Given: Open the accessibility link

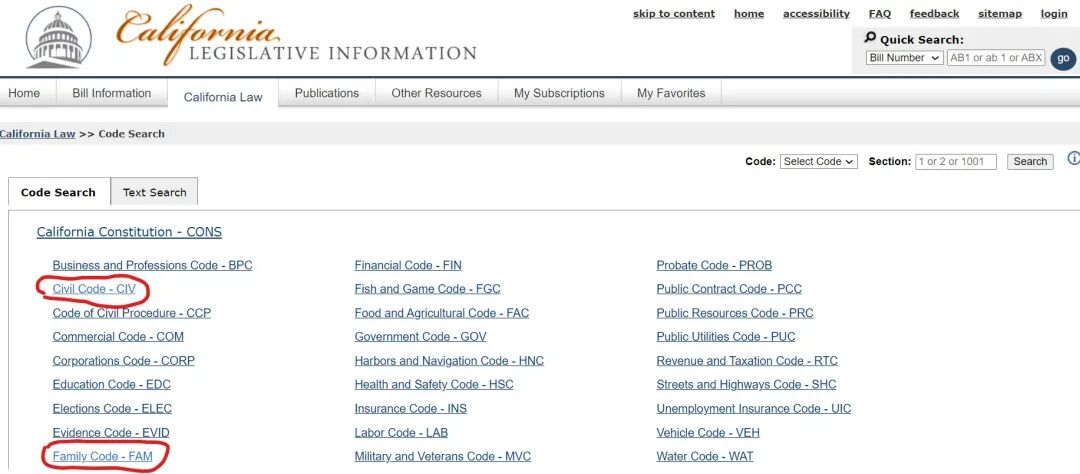Looking at the screenshot, I should click(x=816, y=14).
